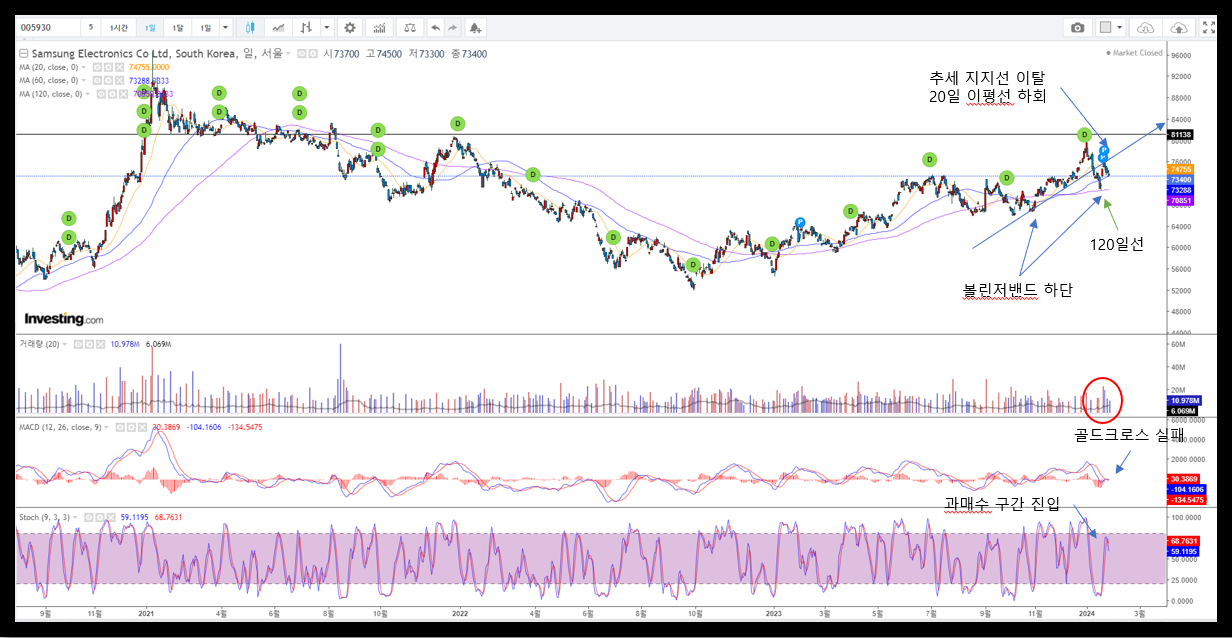Open Stoch (9, 3, 3) dropdown arrow
Image resolution: width=1232 pixels, height=638 pixels.
pos(76,517)
